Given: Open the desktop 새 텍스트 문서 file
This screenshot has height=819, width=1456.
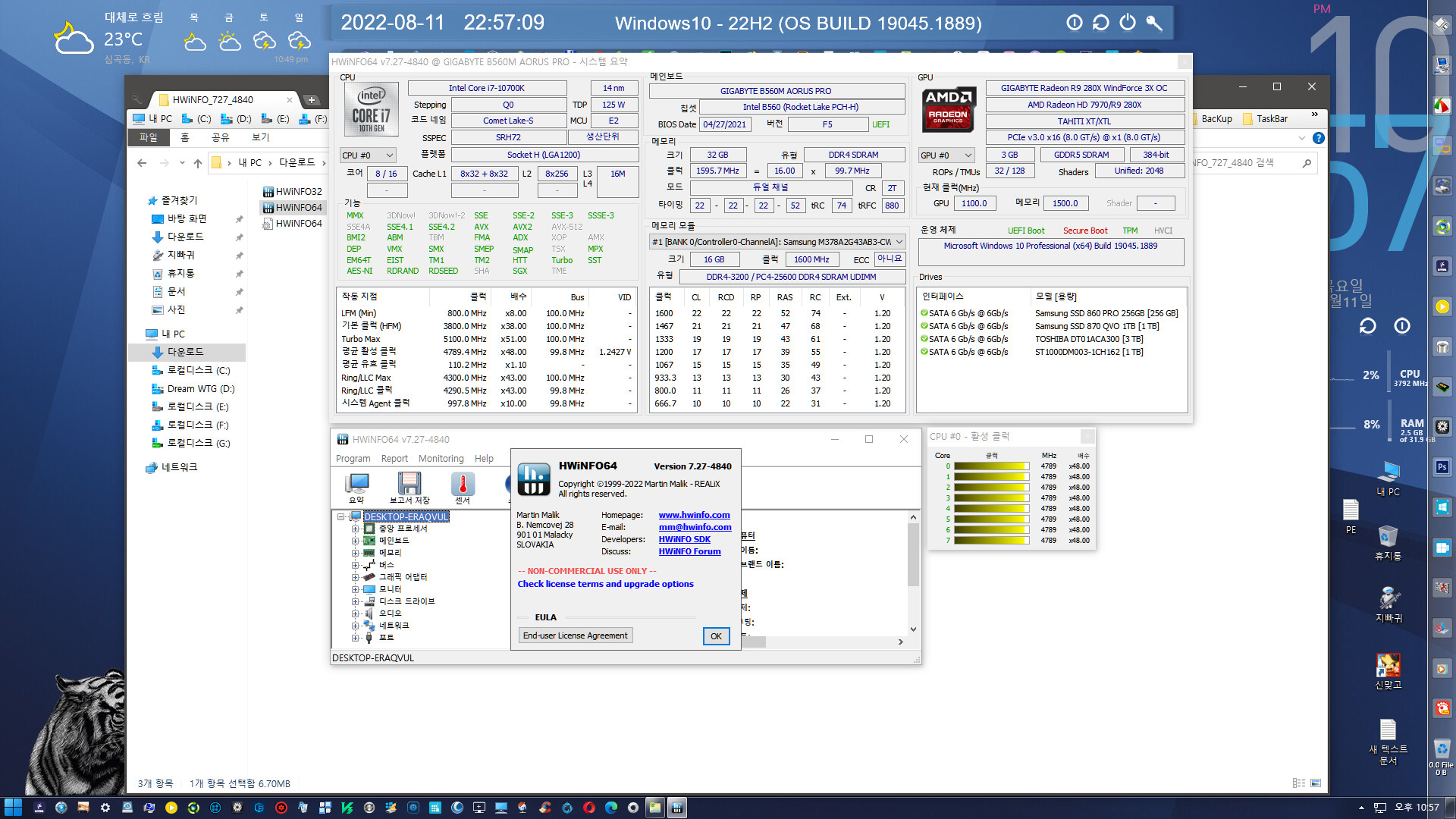Looking at the screenshot, I should pos(1388,742).
